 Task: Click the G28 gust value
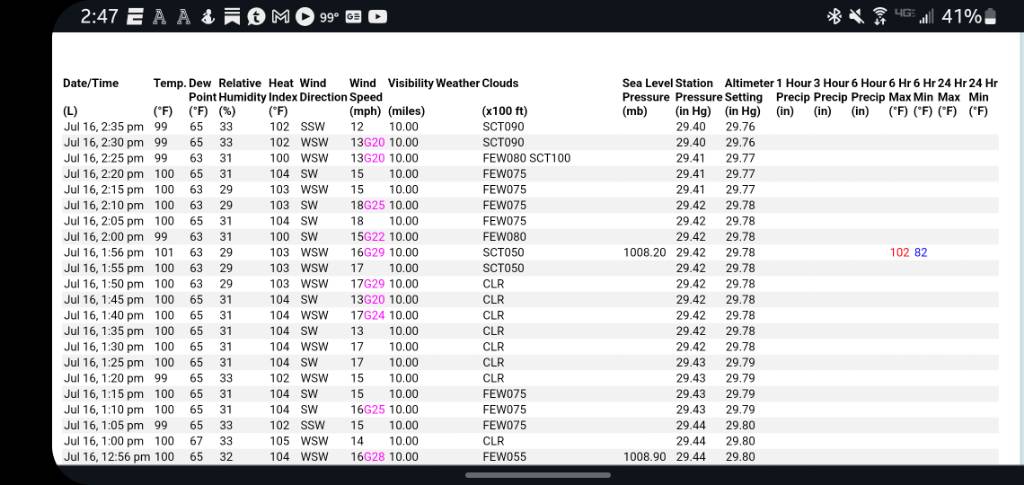374,457
